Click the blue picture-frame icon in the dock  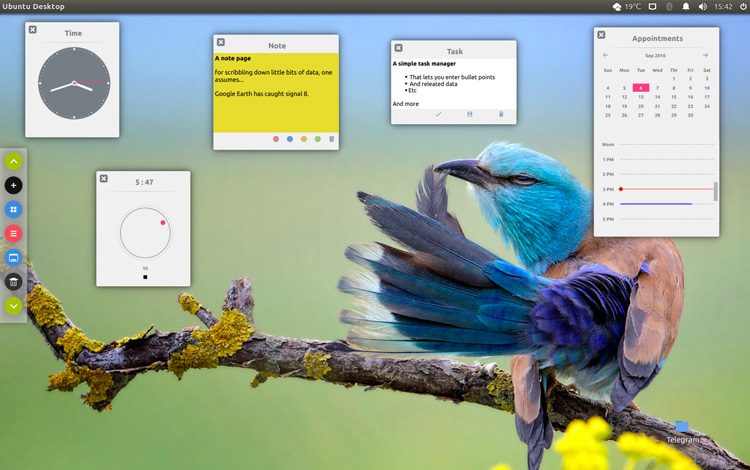pos(13,258)
